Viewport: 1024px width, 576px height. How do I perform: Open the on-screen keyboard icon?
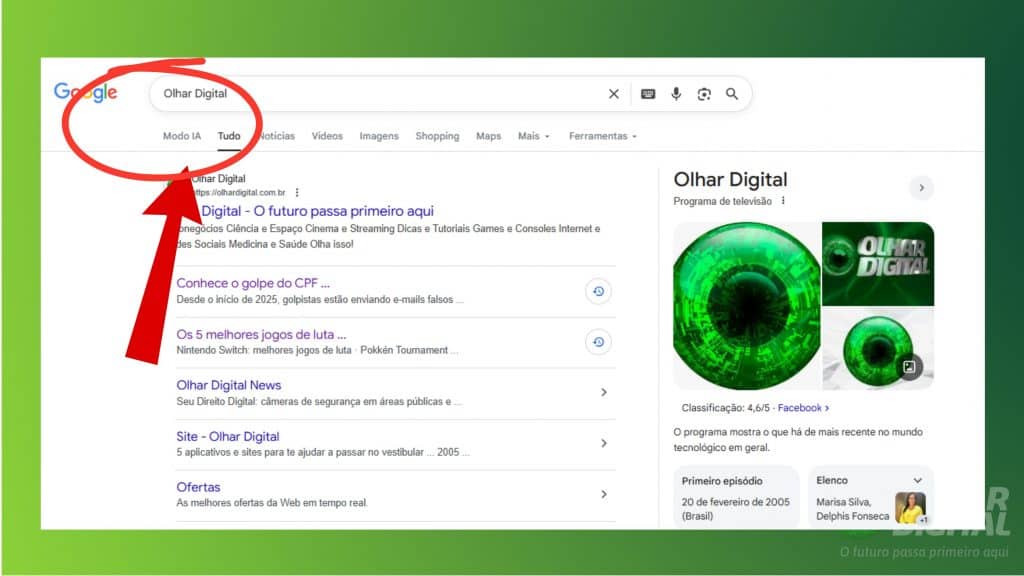pos(648,94)
